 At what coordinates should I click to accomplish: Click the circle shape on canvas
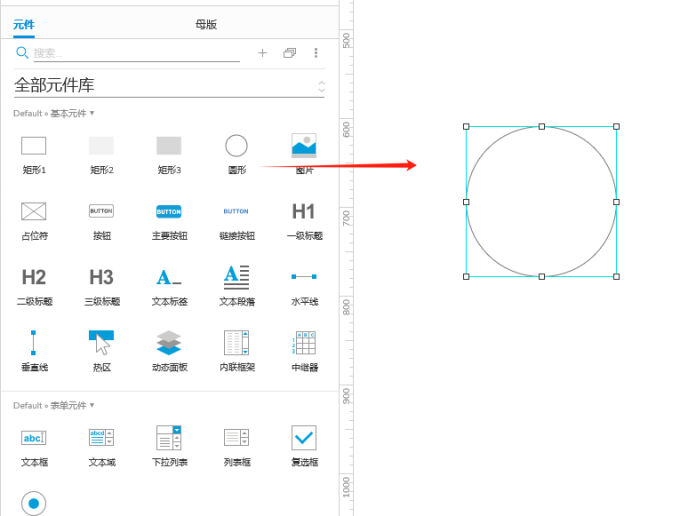point(541,202)
